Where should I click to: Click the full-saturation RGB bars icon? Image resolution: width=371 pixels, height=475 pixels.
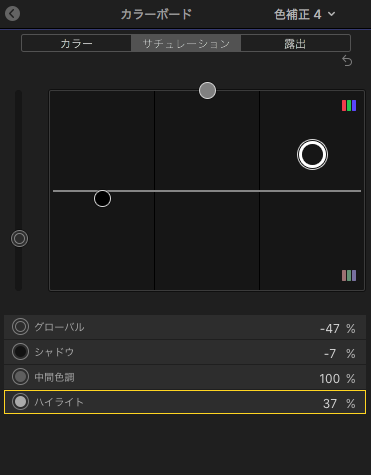coord(349,106)
